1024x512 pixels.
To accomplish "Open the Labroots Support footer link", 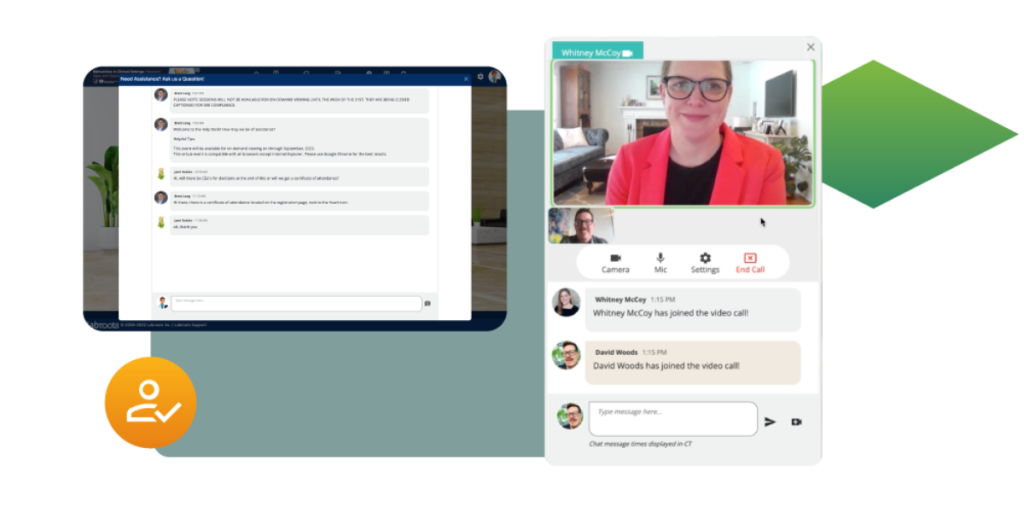I will (x=189, y=325).
